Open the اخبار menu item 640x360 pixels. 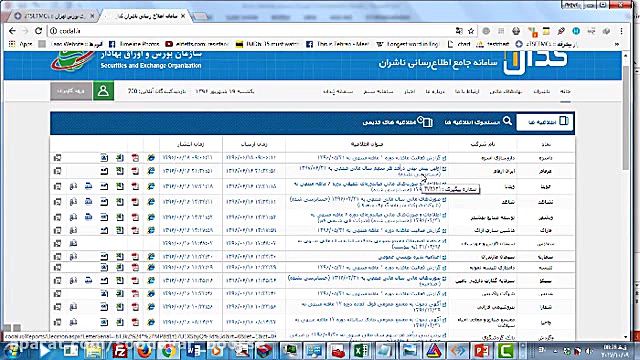[409, 91]
